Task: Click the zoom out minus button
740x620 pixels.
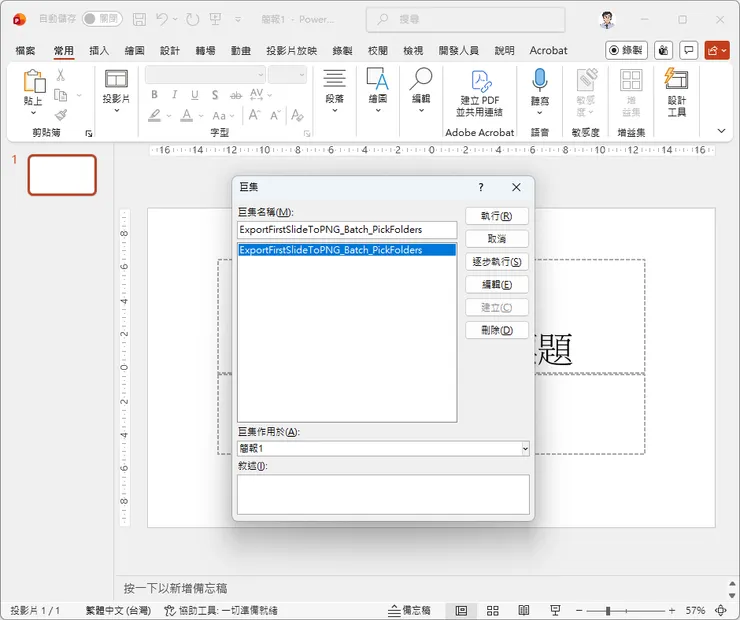Action: pos(580,611)
